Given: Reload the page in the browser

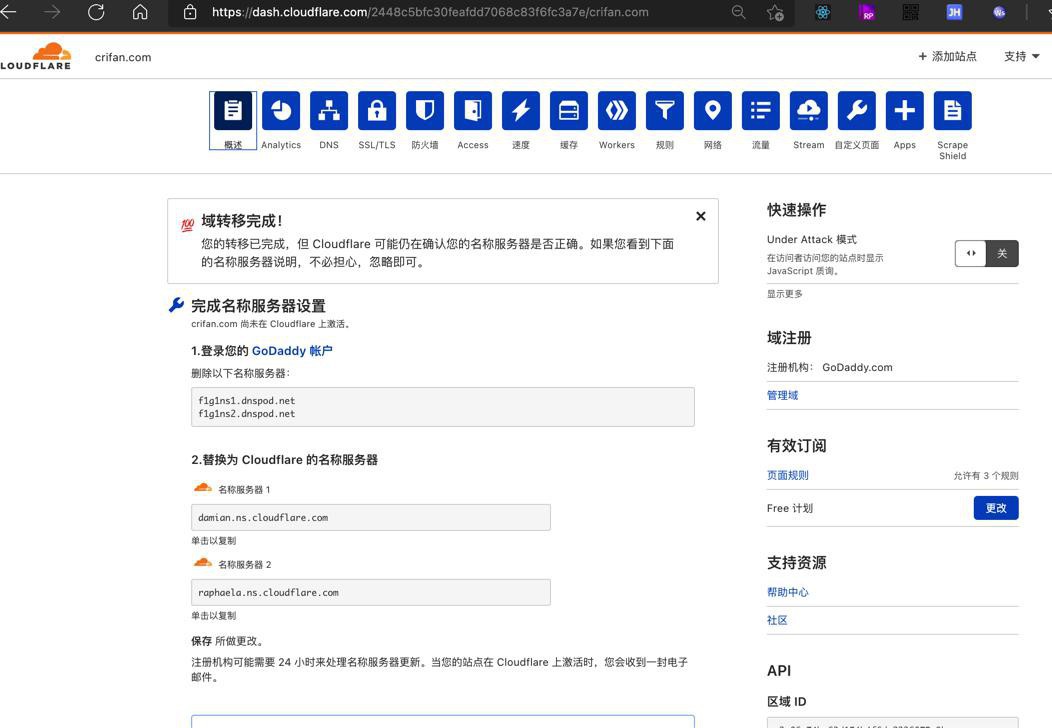Looking at the screenshot, I should click(96, 11).
